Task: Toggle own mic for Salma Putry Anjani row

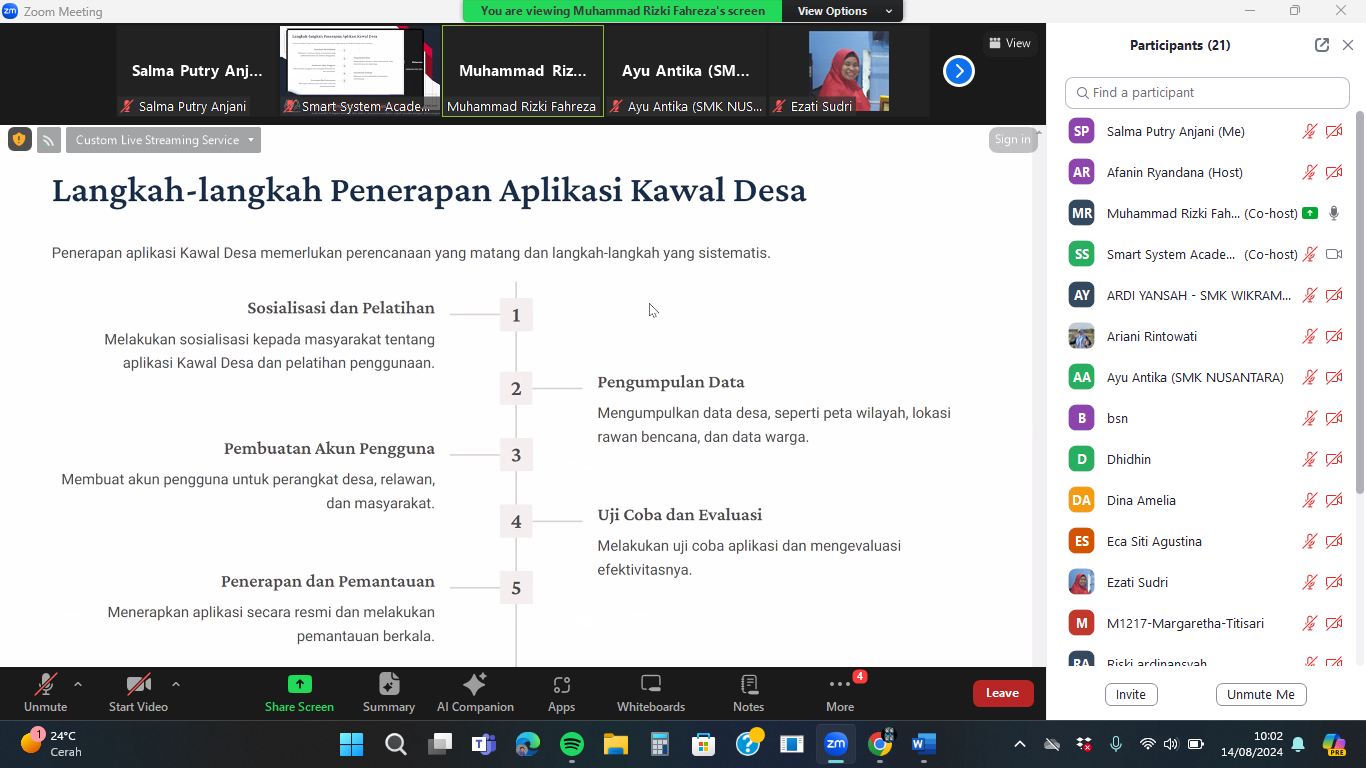Action: (x=1310, y=131)
